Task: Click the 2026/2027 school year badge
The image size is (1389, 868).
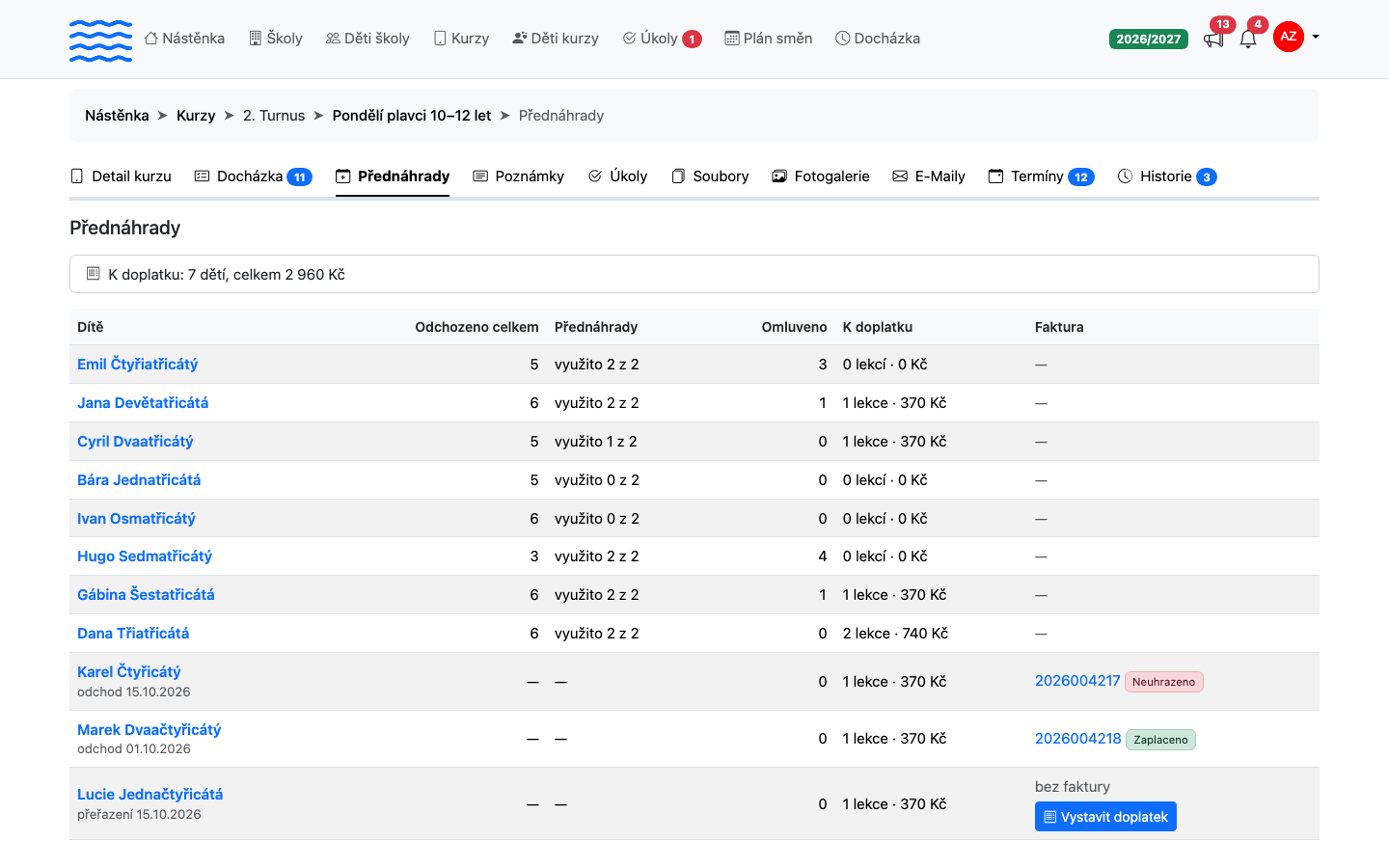Action: coord(1149,39)
